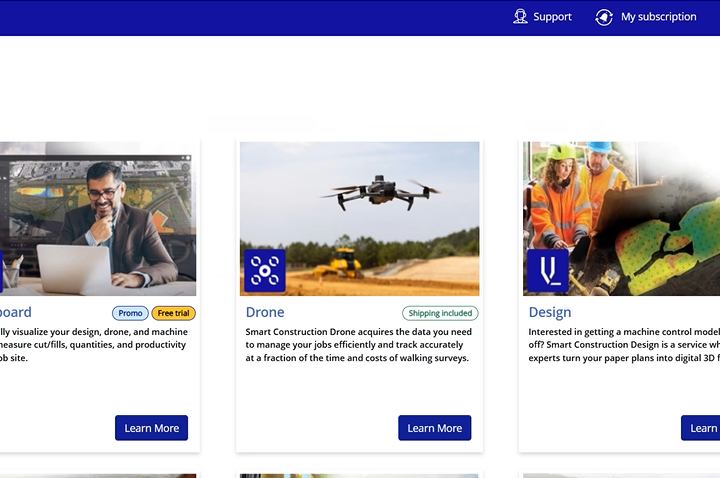This screenshot has width=720, height=478.
Task: Click the My subscription circular icon
Action: (604, 17)
